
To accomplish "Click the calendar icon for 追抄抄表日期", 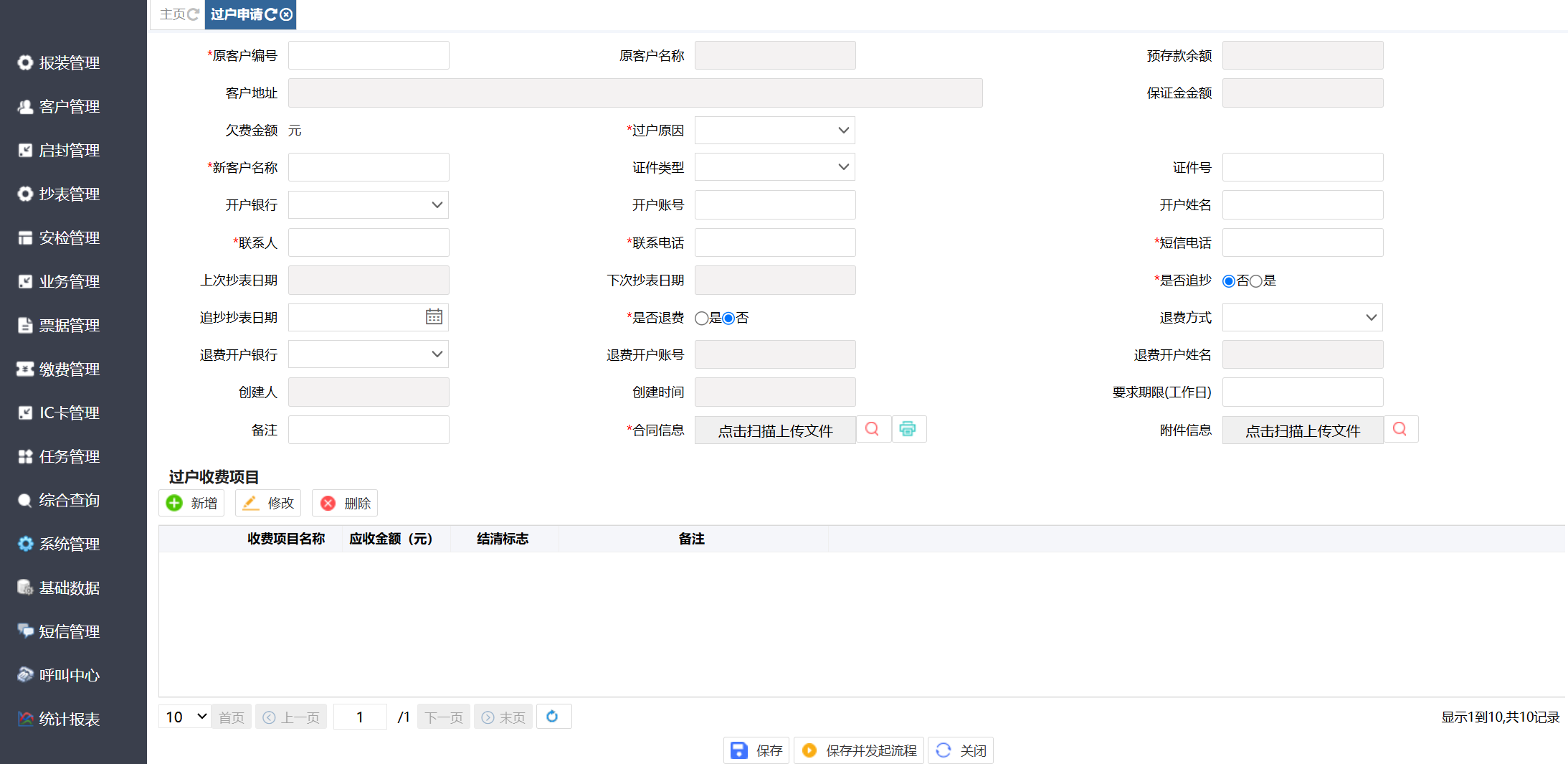I will tap(434, 317).
